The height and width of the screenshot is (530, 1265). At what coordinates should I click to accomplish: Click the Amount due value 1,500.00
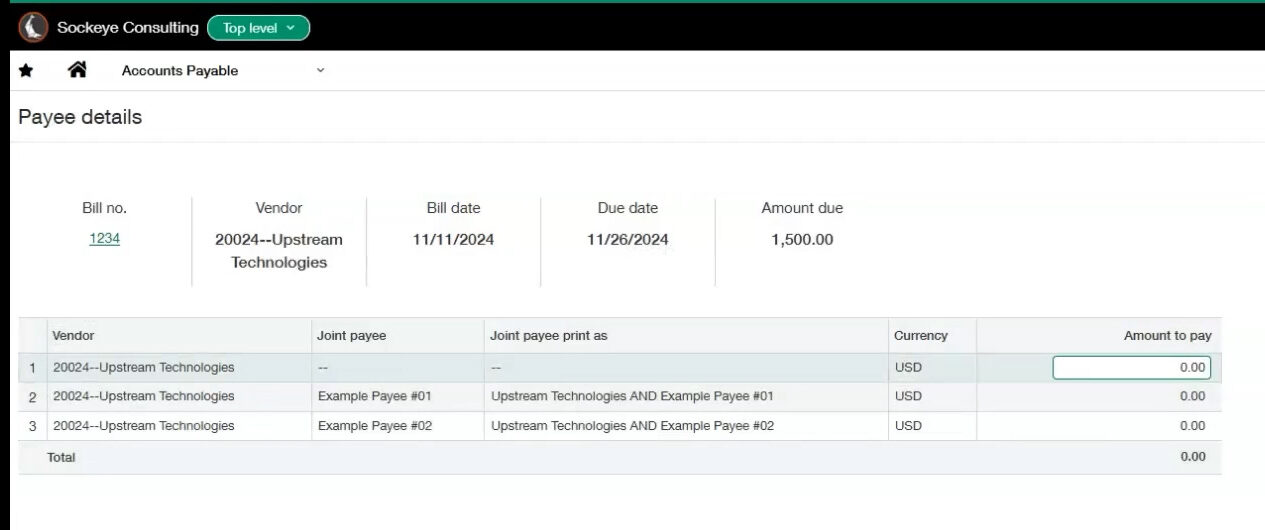[802, 240]
